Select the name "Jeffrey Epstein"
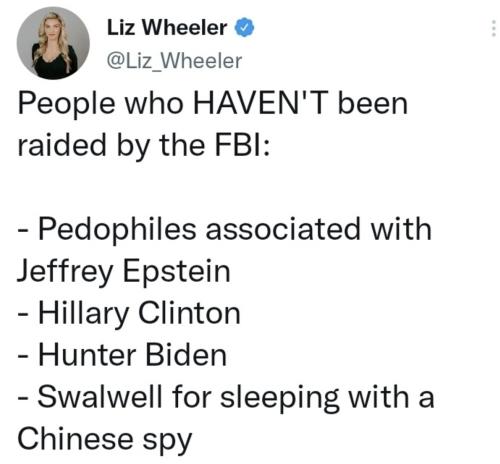Viewport: 500px width, 464px height. pyautogui.click(x=124, y=273)
